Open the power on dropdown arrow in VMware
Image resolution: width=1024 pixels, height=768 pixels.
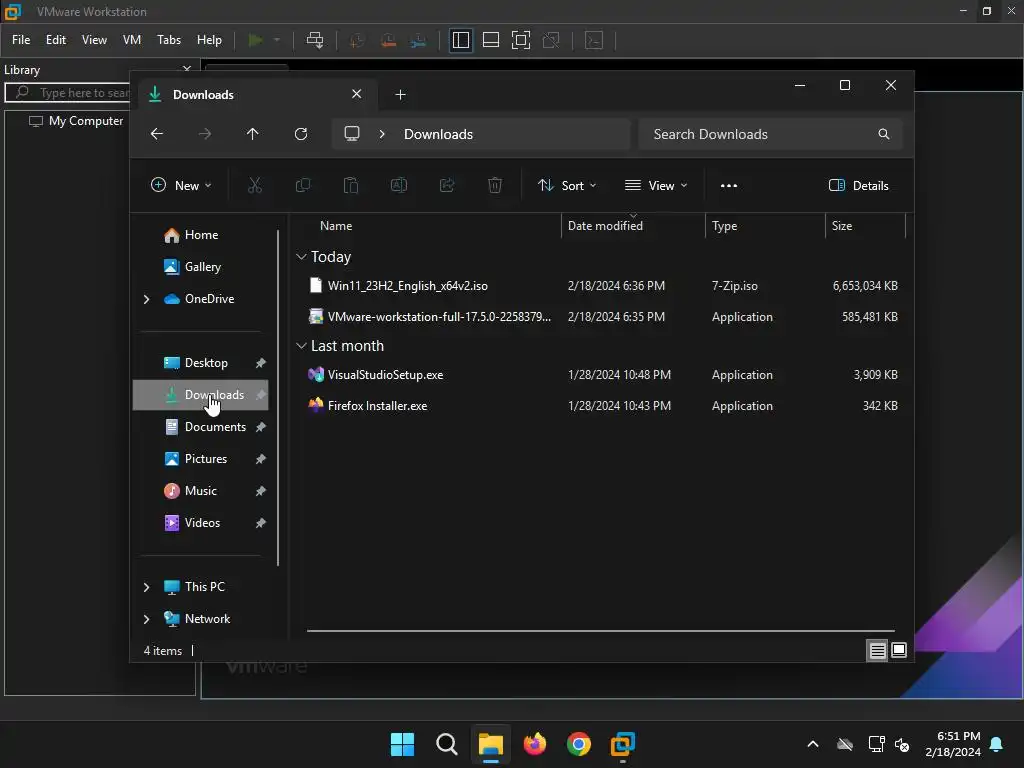[x=277, y=40]
